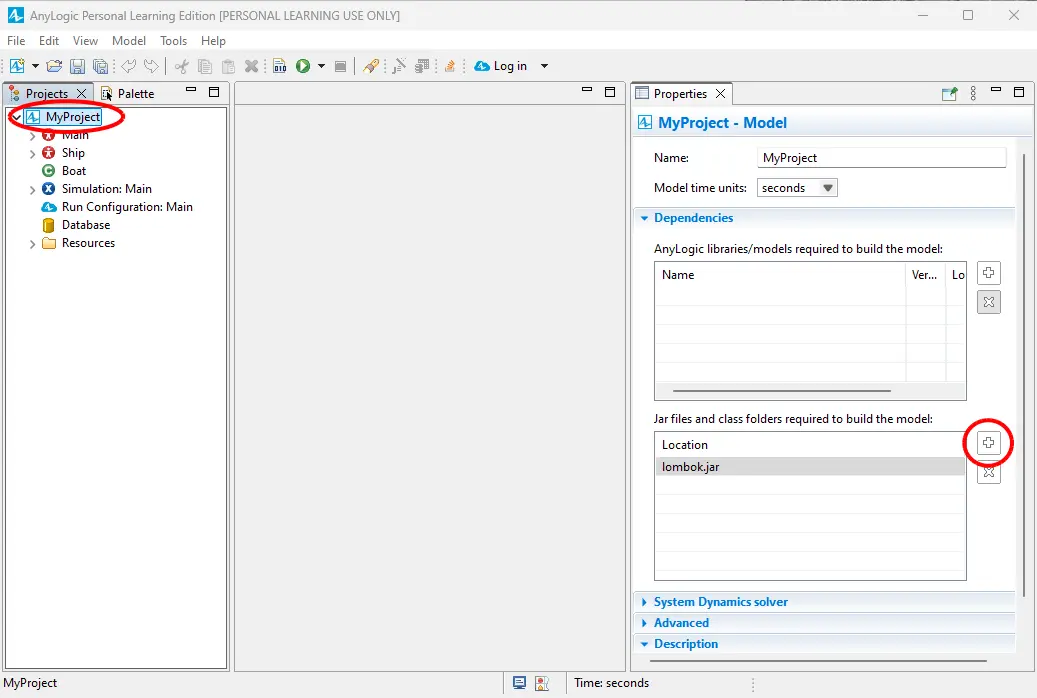Select lombok.jar in the jar list
The width and height of the screenshot is (1037, 698).
[x=810, y=466]
